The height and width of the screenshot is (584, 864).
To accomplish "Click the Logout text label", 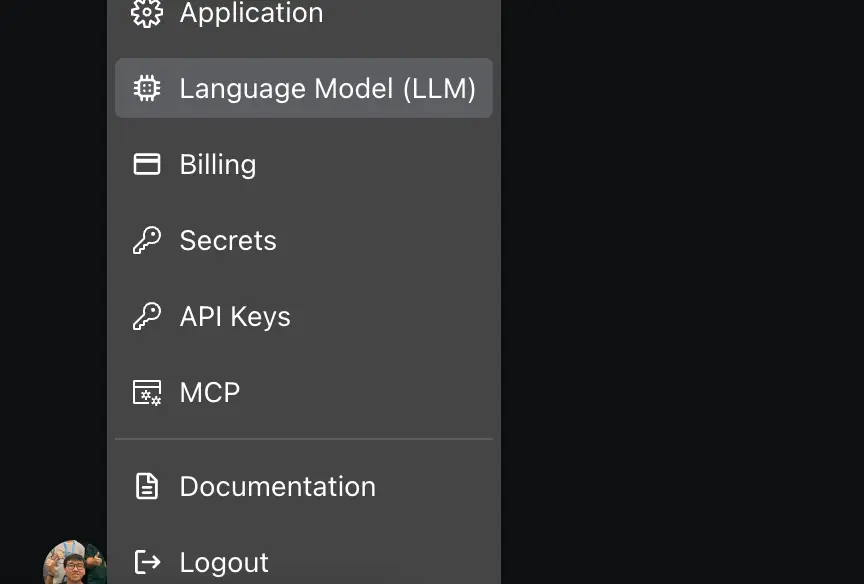I will (x=223, y=562).
